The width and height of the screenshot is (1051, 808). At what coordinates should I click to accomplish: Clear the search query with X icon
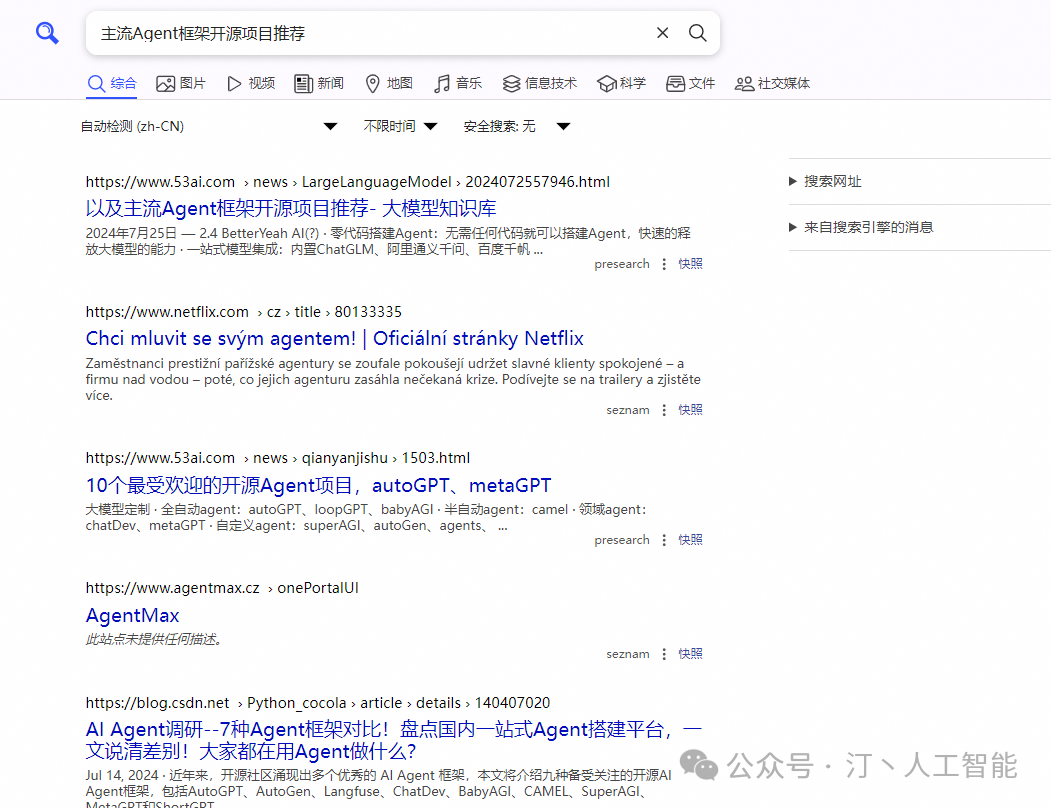[662, 33]
